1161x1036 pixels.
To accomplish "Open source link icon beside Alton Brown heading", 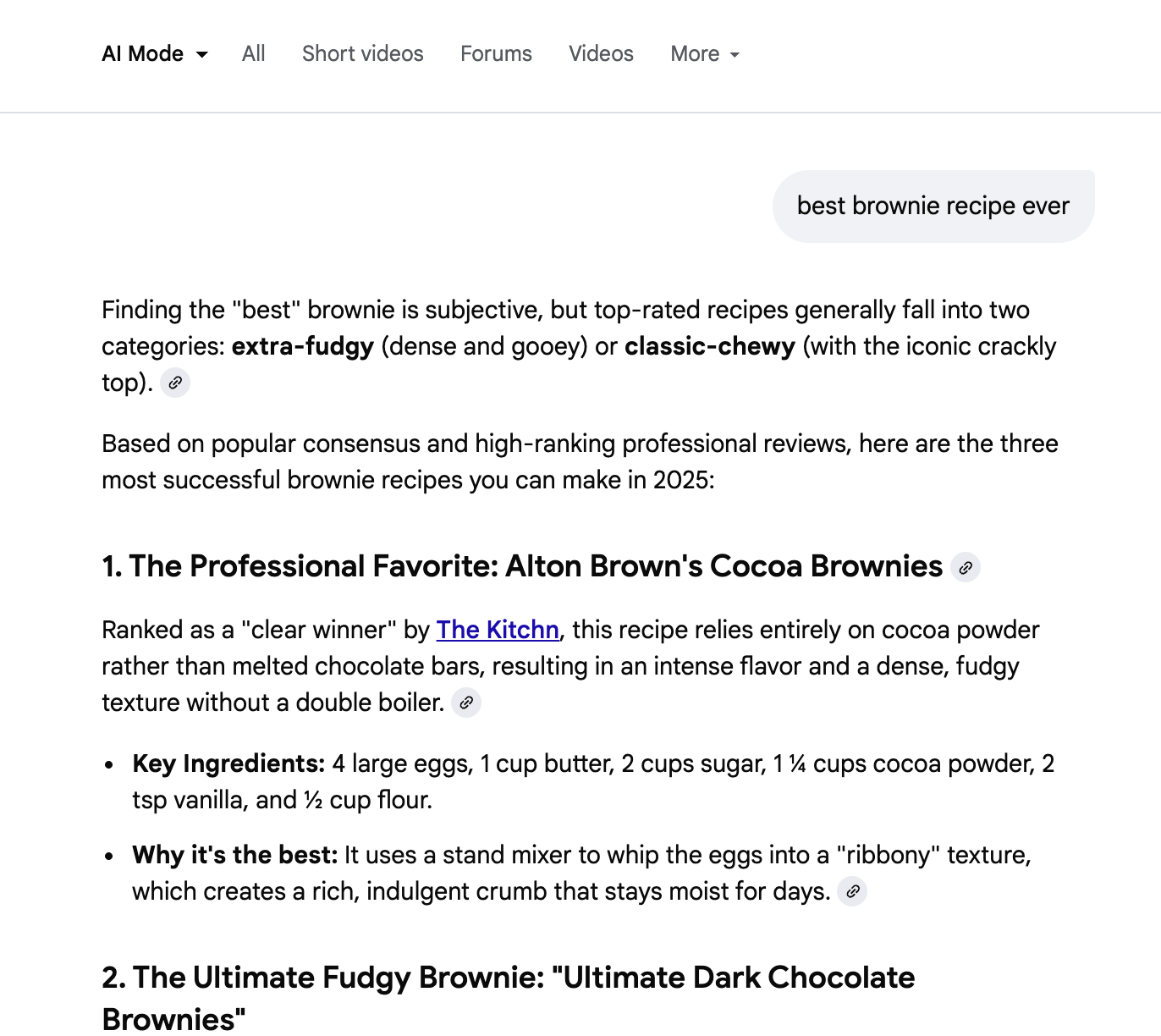I will coord(966,567).
